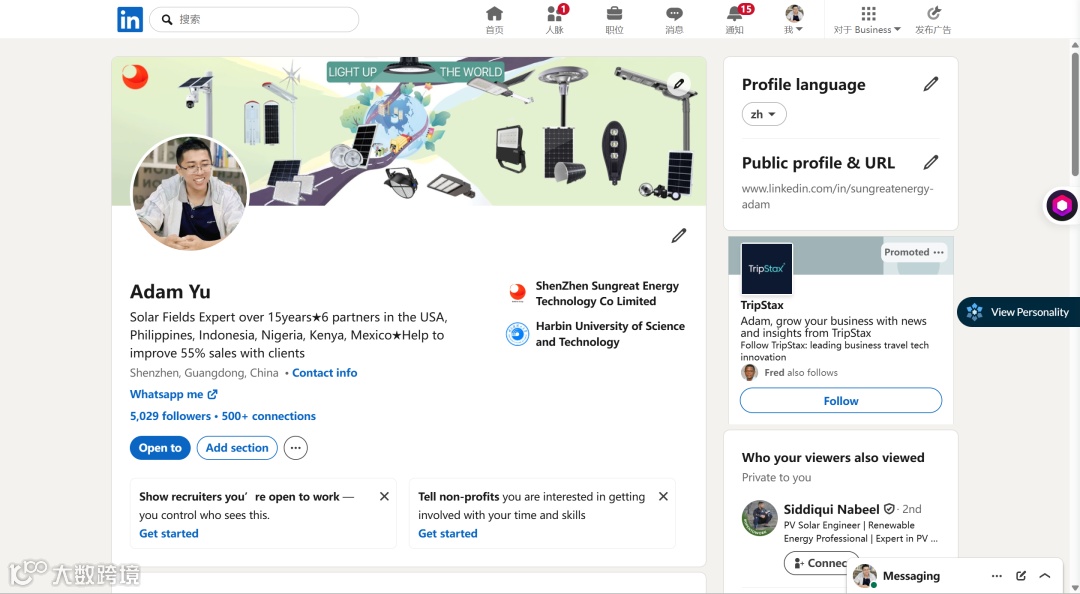The image size is (1080, 594).
Task: Open Harbin University of Science link
Action: (596, 334)
